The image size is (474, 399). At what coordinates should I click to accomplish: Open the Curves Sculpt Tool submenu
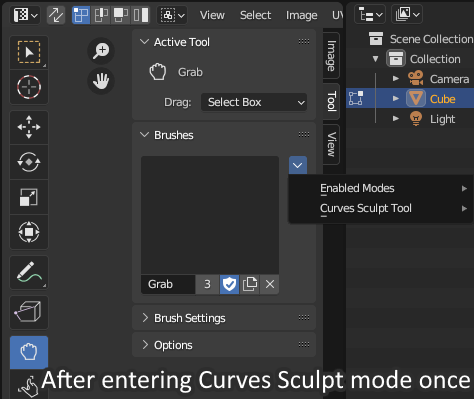(381, 208)
